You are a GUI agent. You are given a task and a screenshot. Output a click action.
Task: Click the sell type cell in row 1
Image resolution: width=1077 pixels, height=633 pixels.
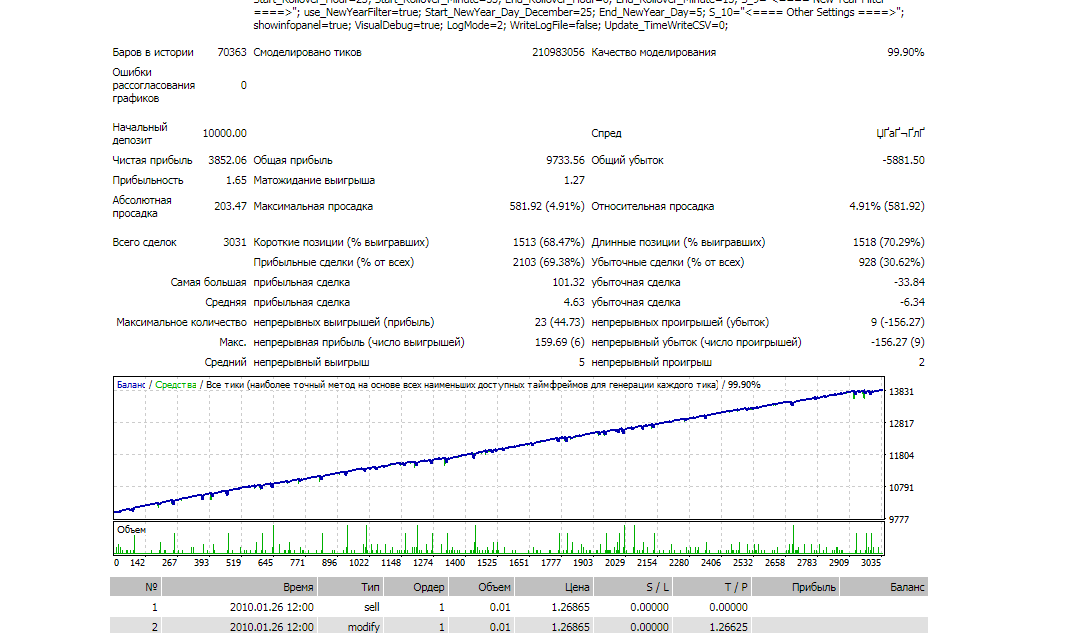[372, 607]
